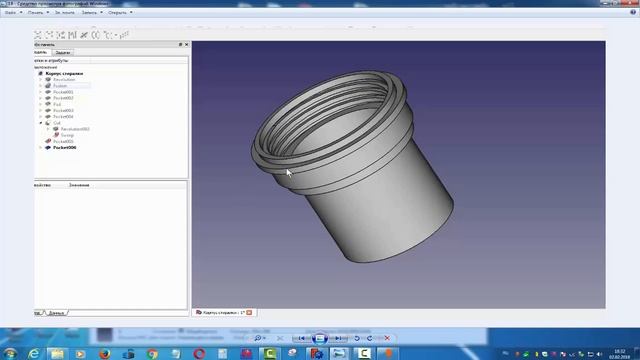
Task: Open Opera browser from the taskbar
Action: tap(199, 353)
